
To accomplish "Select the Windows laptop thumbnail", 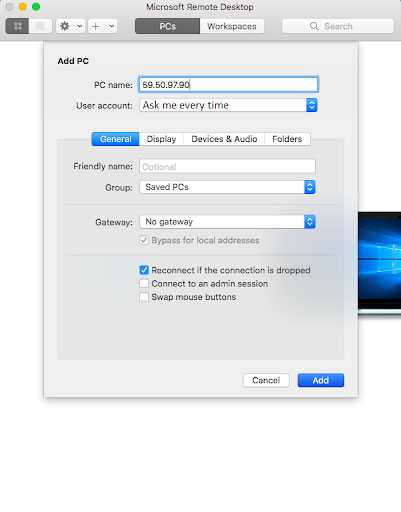I will tap(380, 263).
